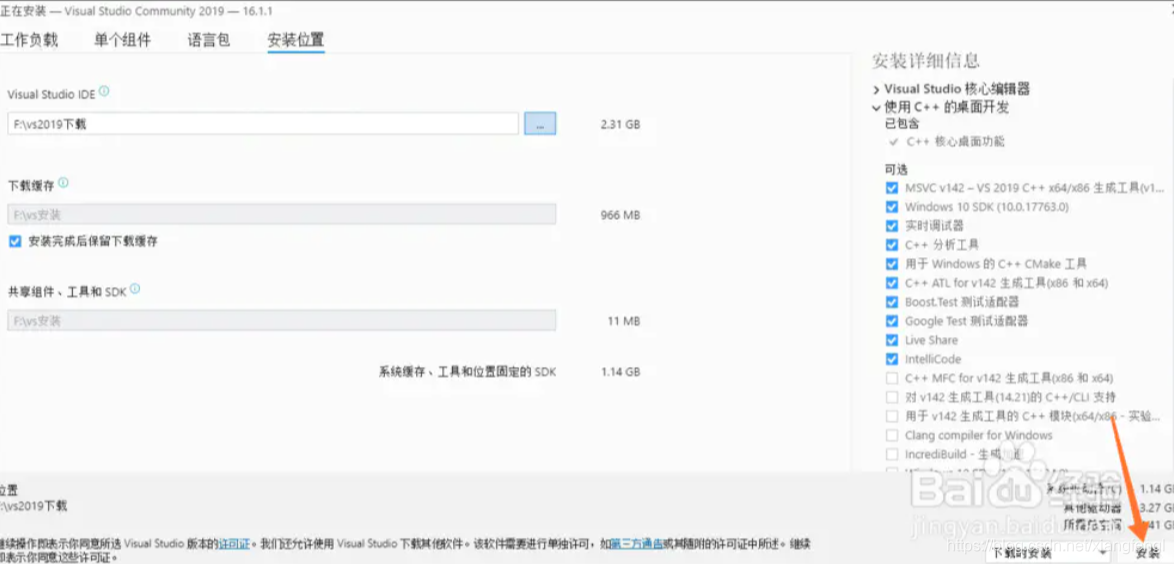The height and width of the screenshot is (564, 1174).
Task: Switch to the 单个组件 tab
Action: click(x=122, y=40)
